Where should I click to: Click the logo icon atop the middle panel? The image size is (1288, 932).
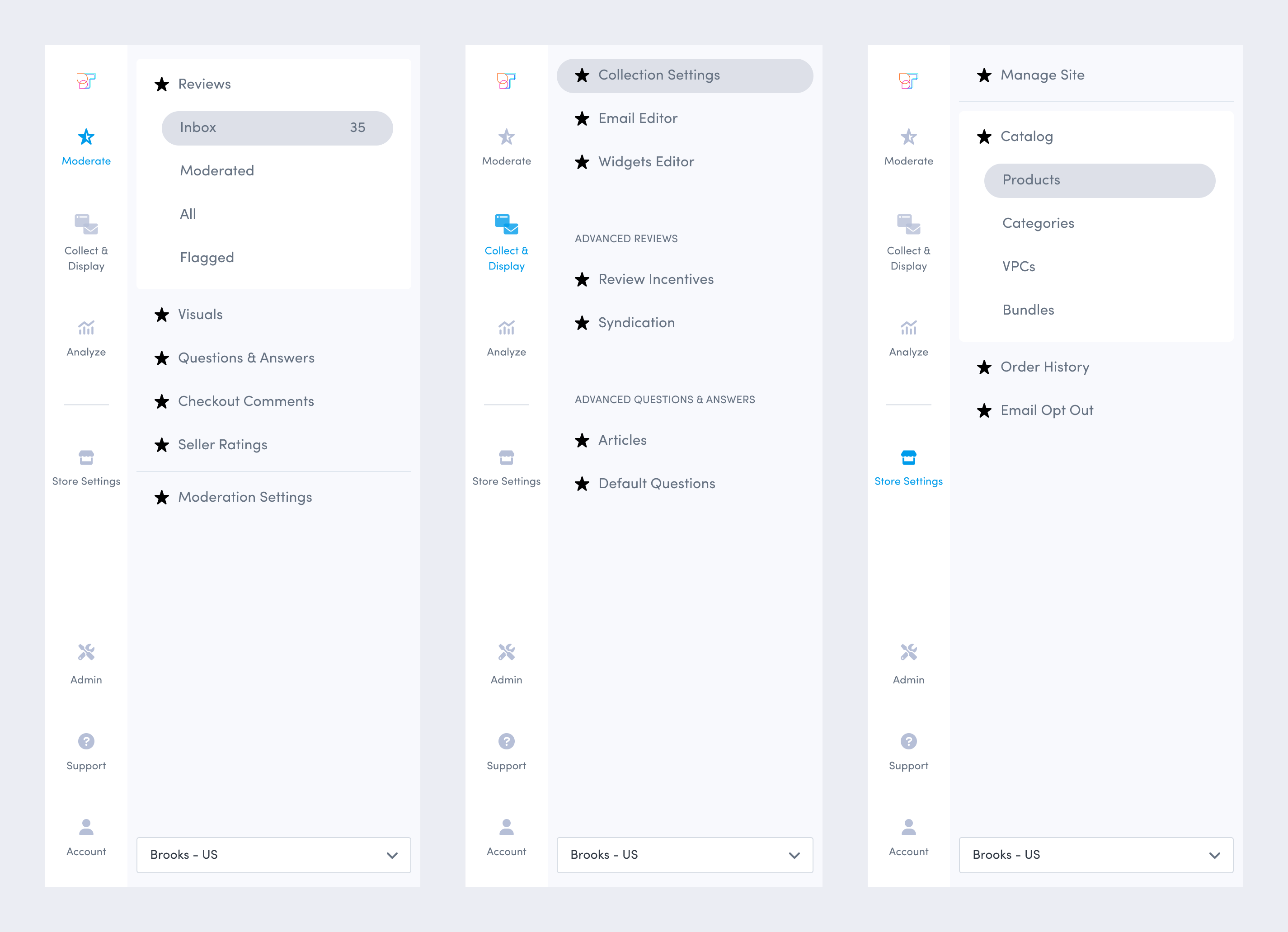pos(506,80)
